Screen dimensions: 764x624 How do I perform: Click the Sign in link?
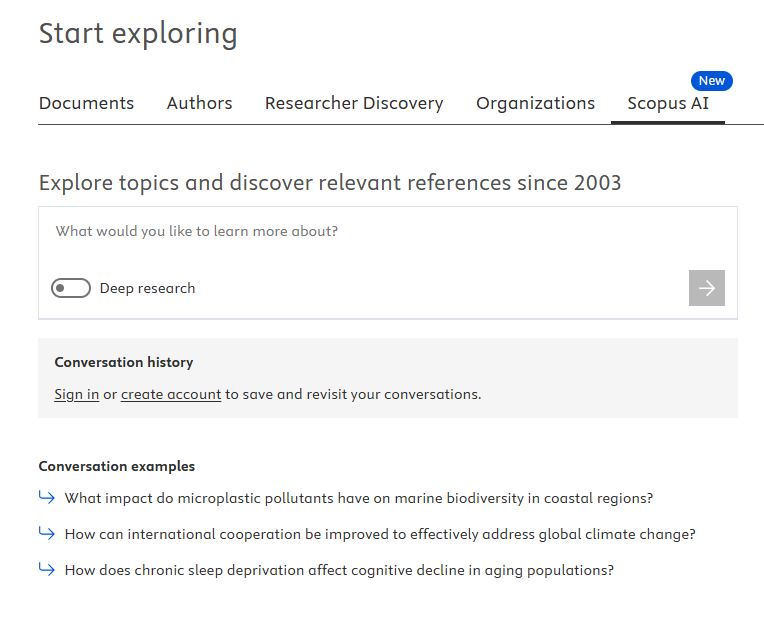77,394
